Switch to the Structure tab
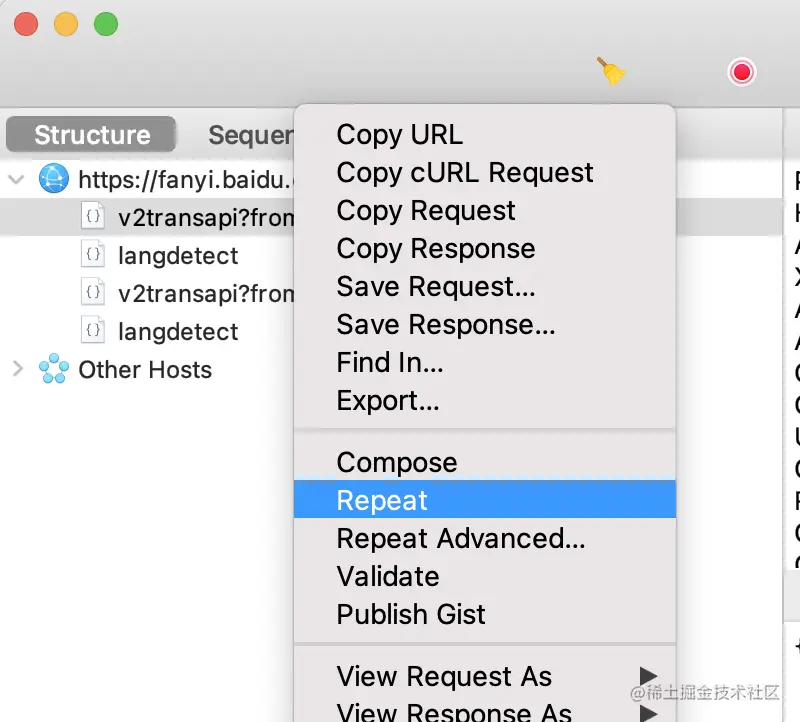Screen dimensions: 800x722 point(91,135)
